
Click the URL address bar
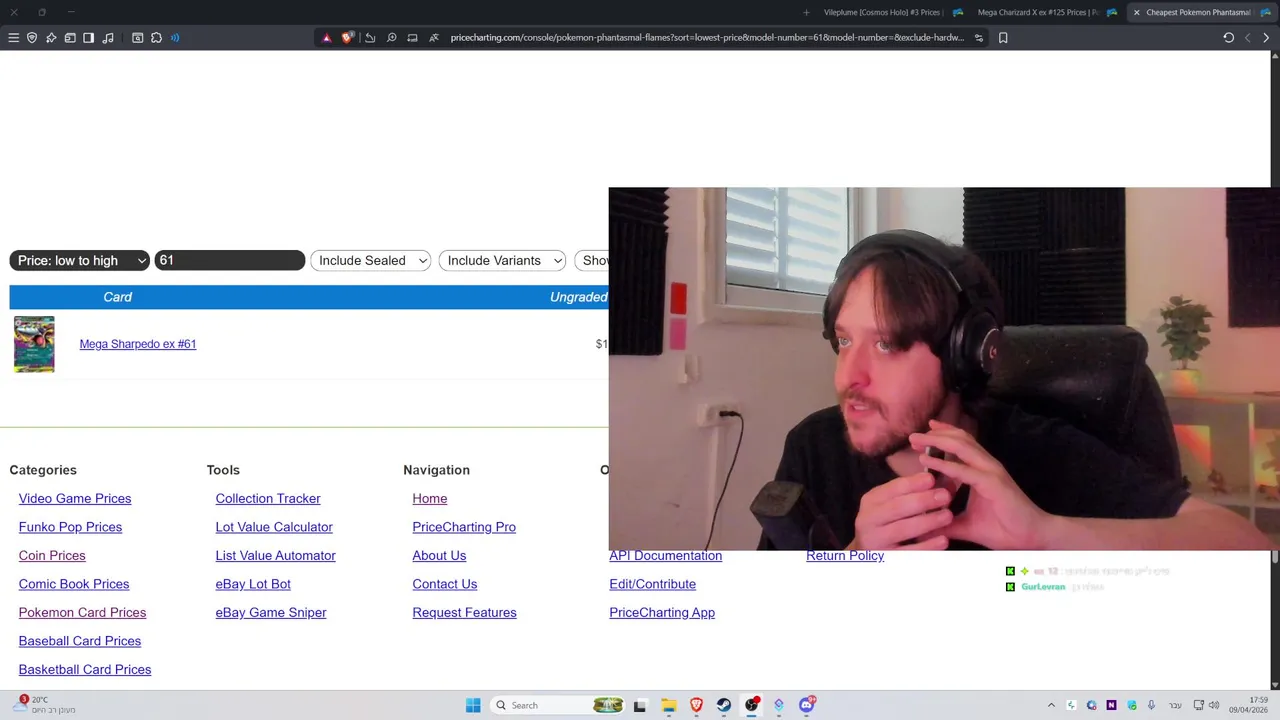(707, 38)
